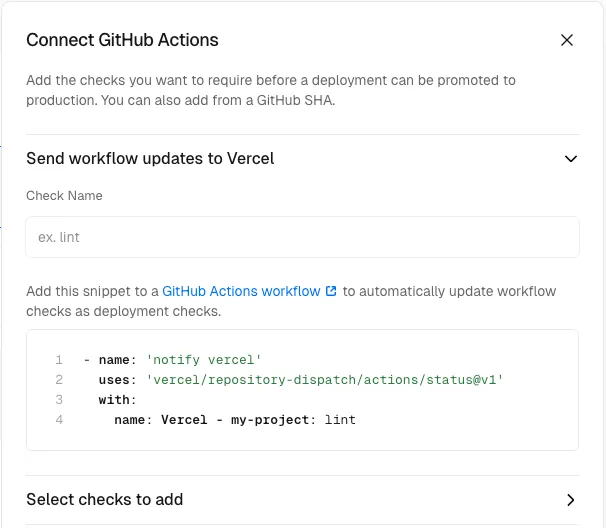Collapse section using the down chevron icon
The height and width of the screenshot is (528, 606).
pos(571,158)
